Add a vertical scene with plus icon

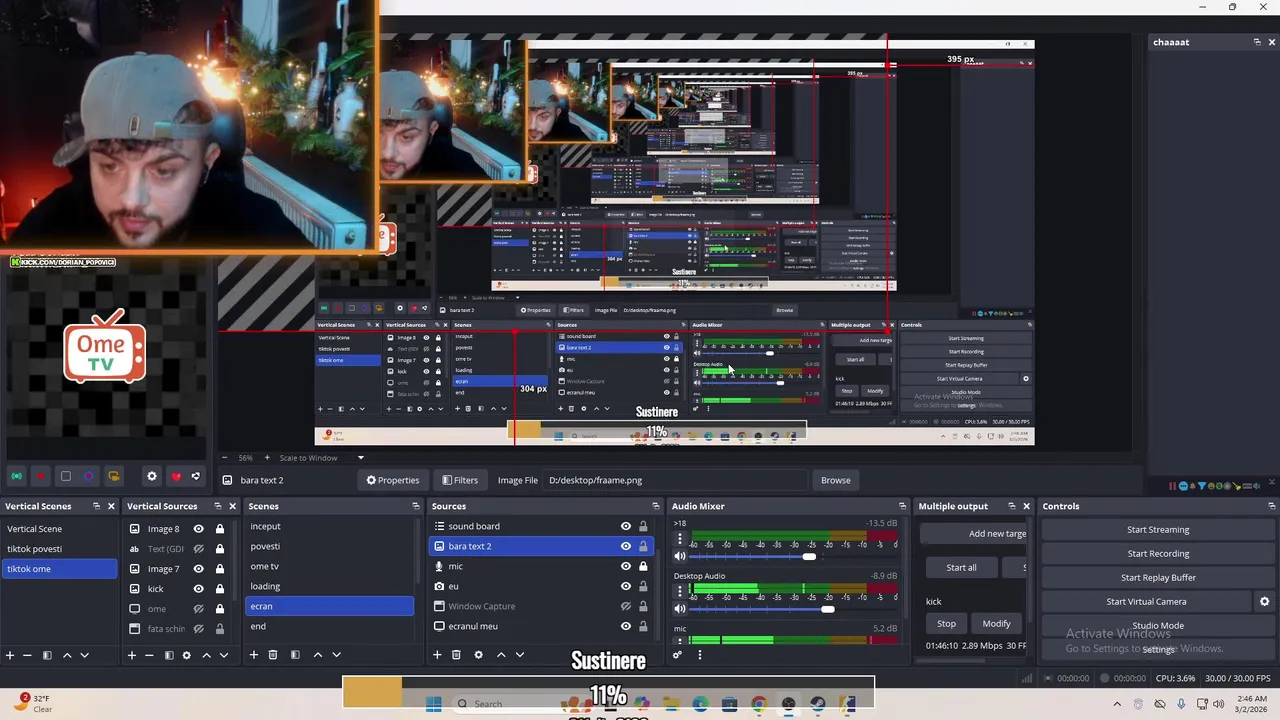tap(10, 655)
